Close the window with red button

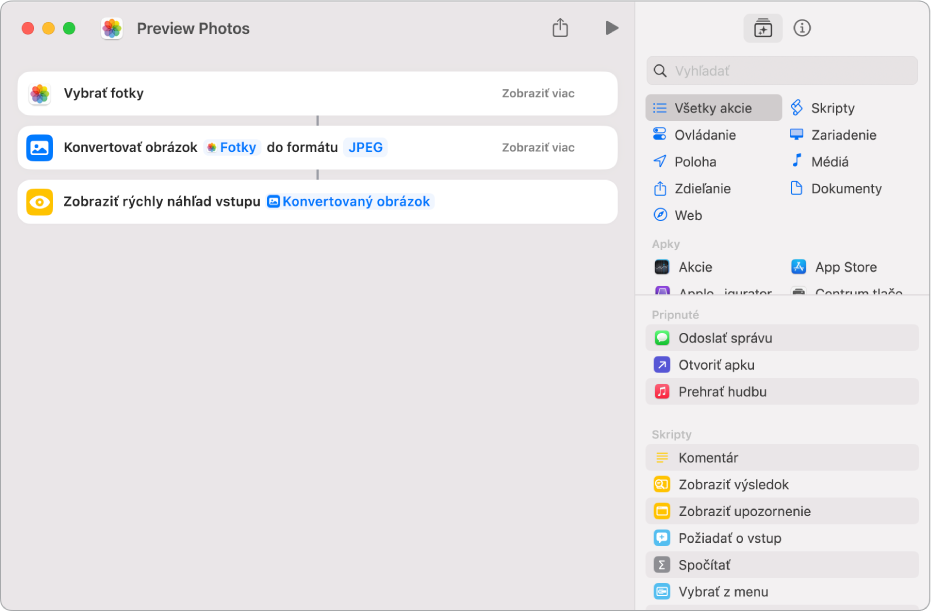pos(28,28)
